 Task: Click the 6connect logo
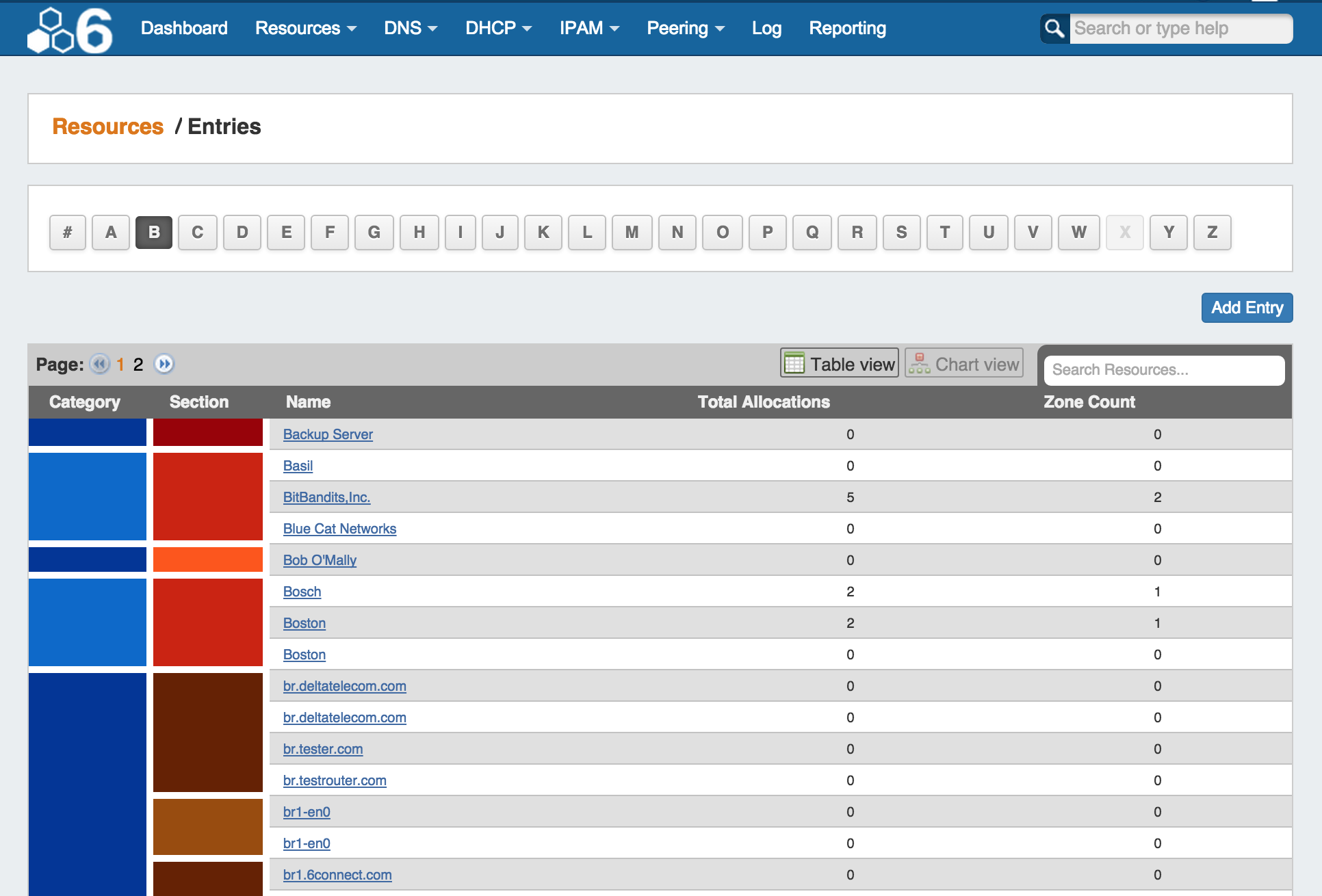(x=70, y=29)
